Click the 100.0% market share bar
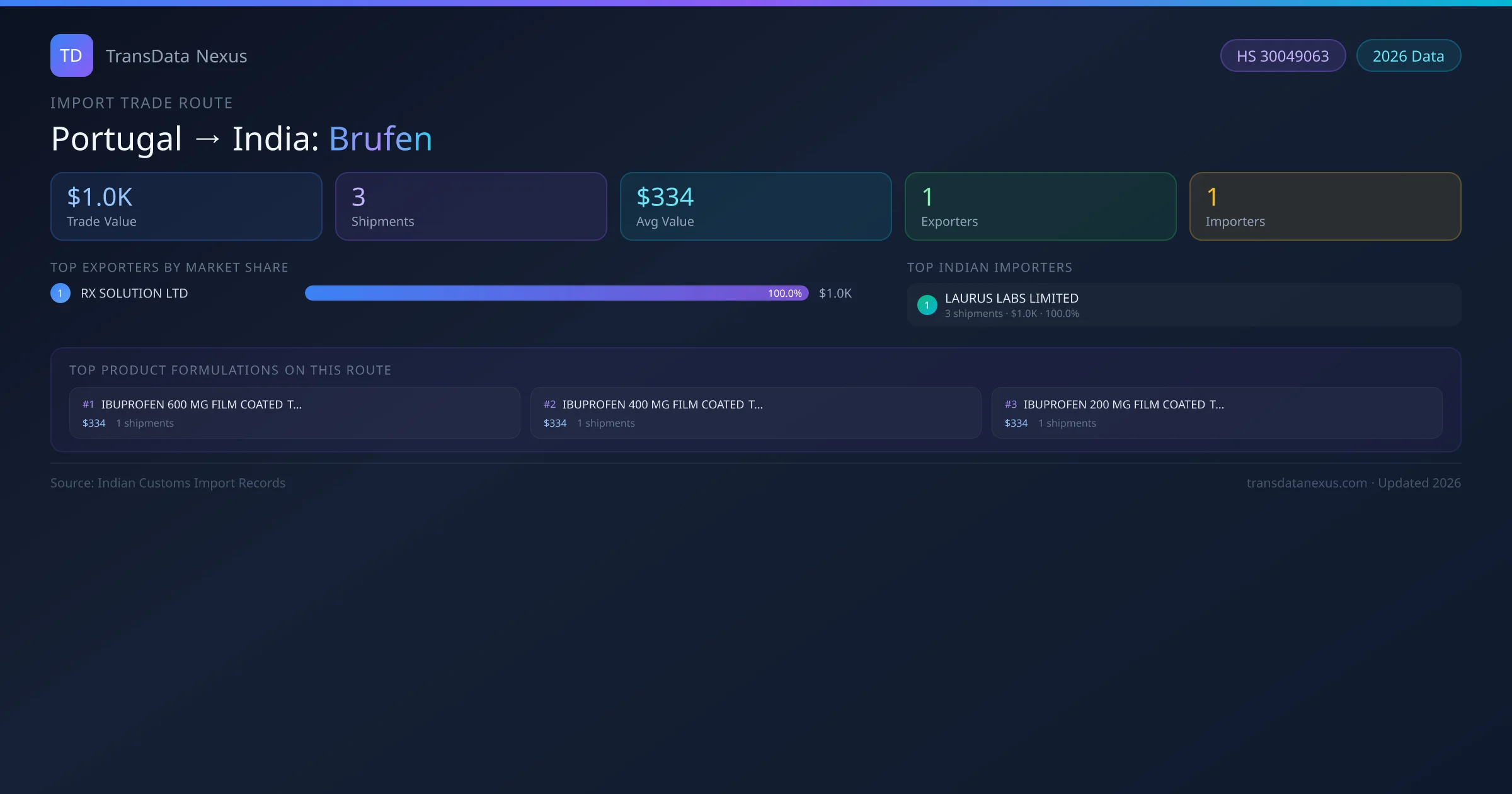The image size is (1512, 794). pyautogui.click(x=556, y=293)
